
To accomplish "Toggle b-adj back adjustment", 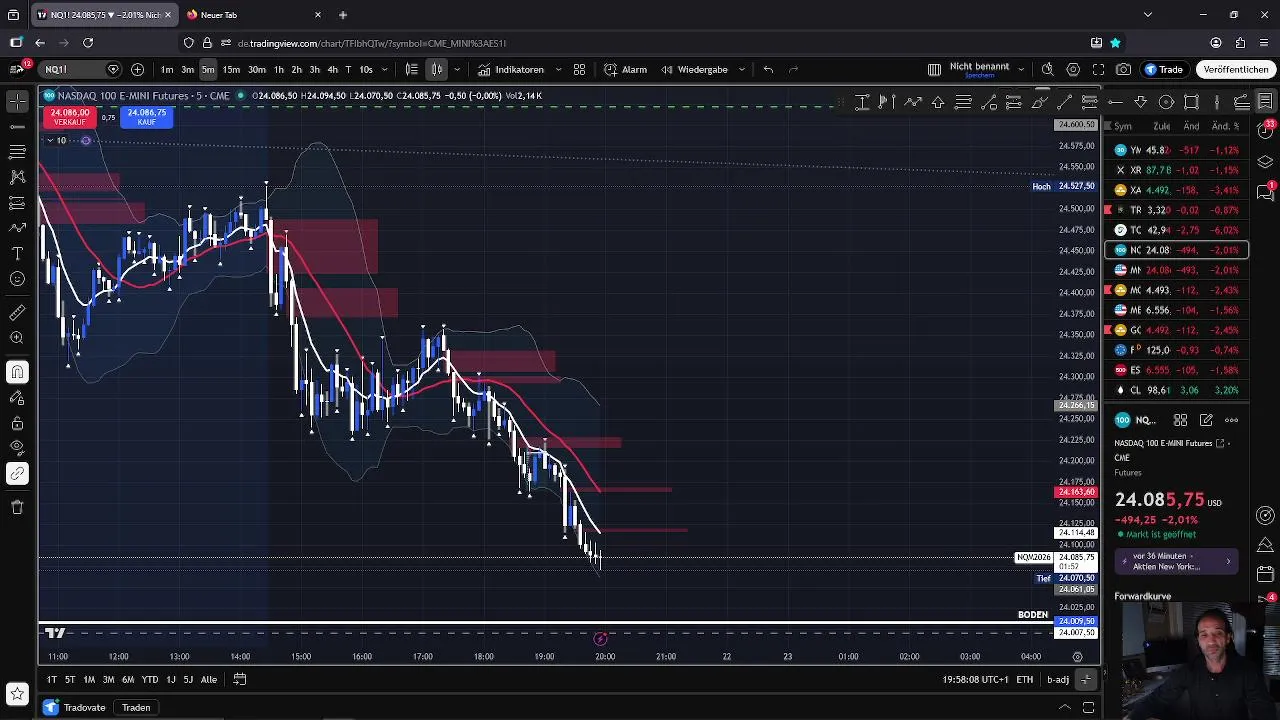I will [x=1057, y=679].
